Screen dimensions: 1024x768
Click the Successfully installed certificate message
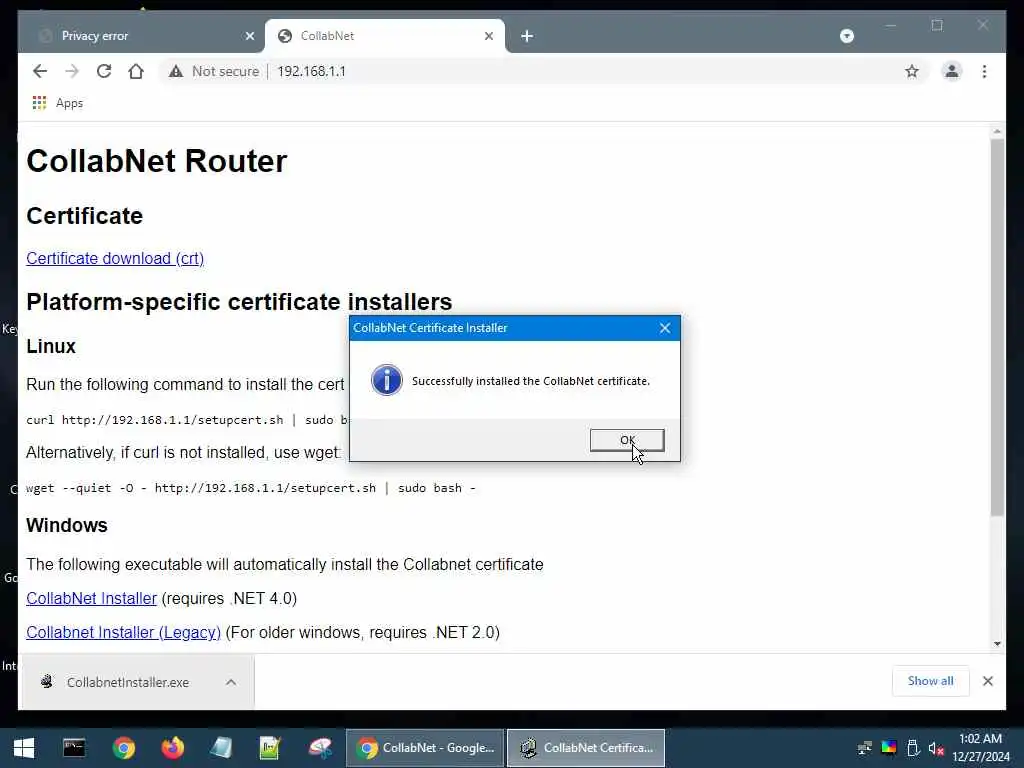click(531, 381)
